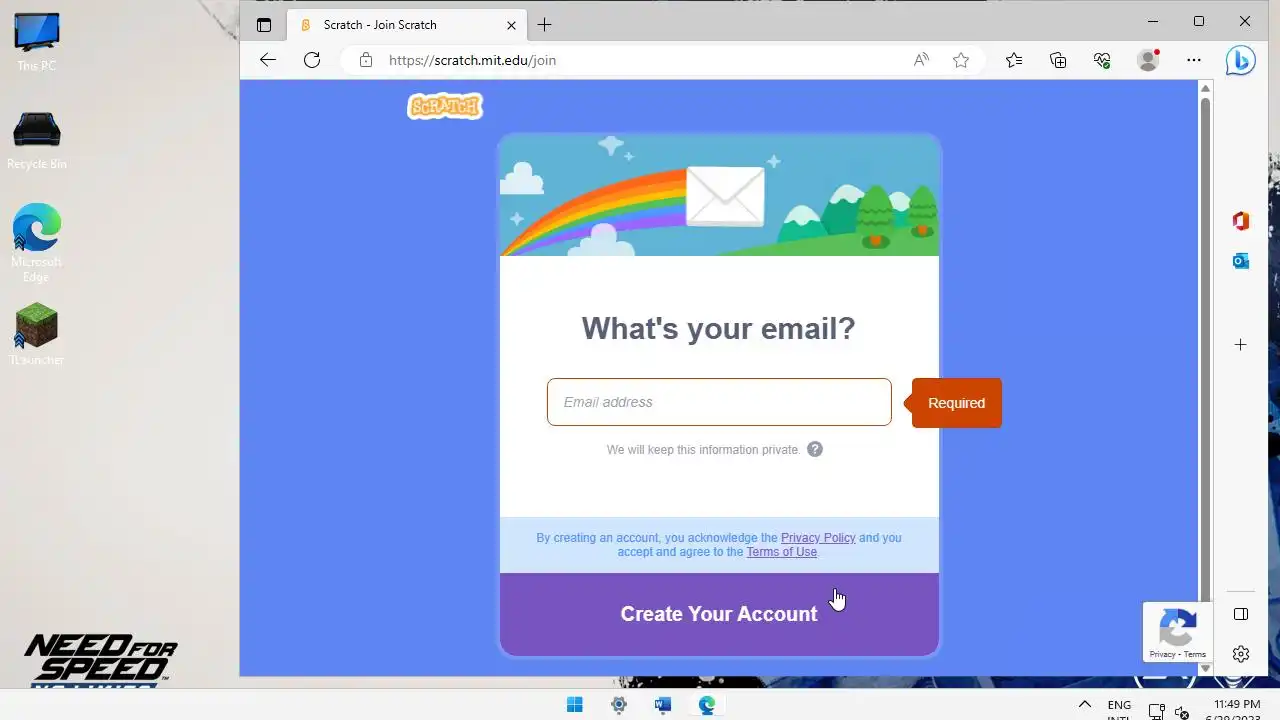Show hidden tray icons chevron
The image size is (1280, 720).
click(x=1084, y=705)
